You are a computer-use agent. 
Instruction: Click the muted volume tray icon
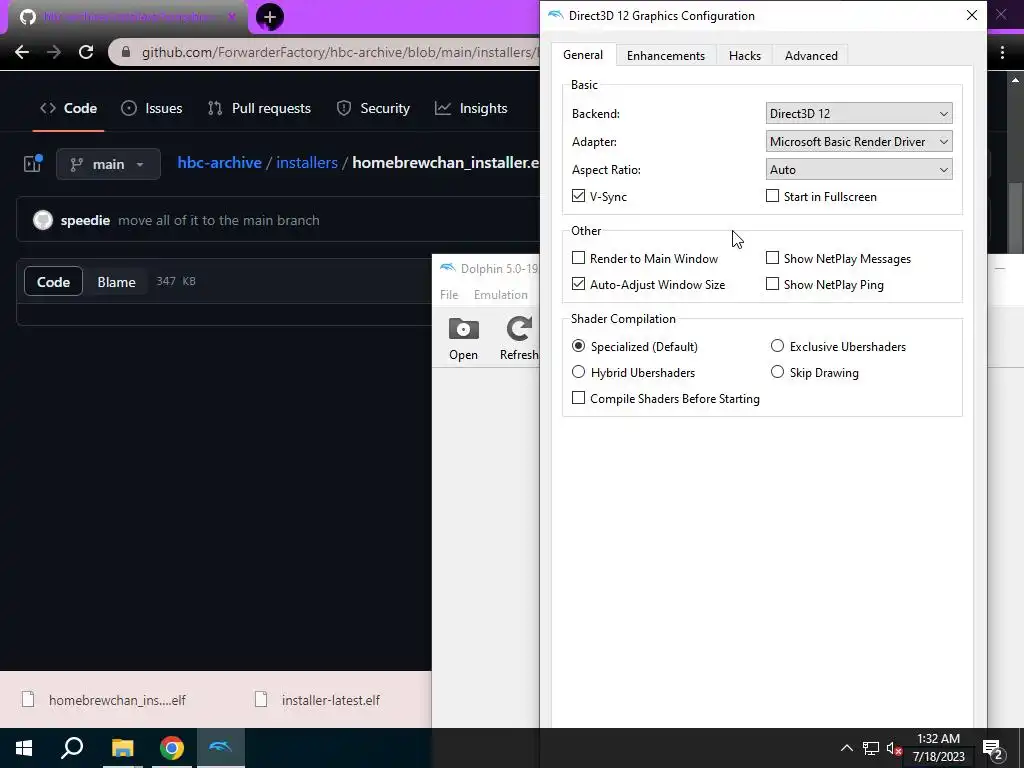coord(894,748)
